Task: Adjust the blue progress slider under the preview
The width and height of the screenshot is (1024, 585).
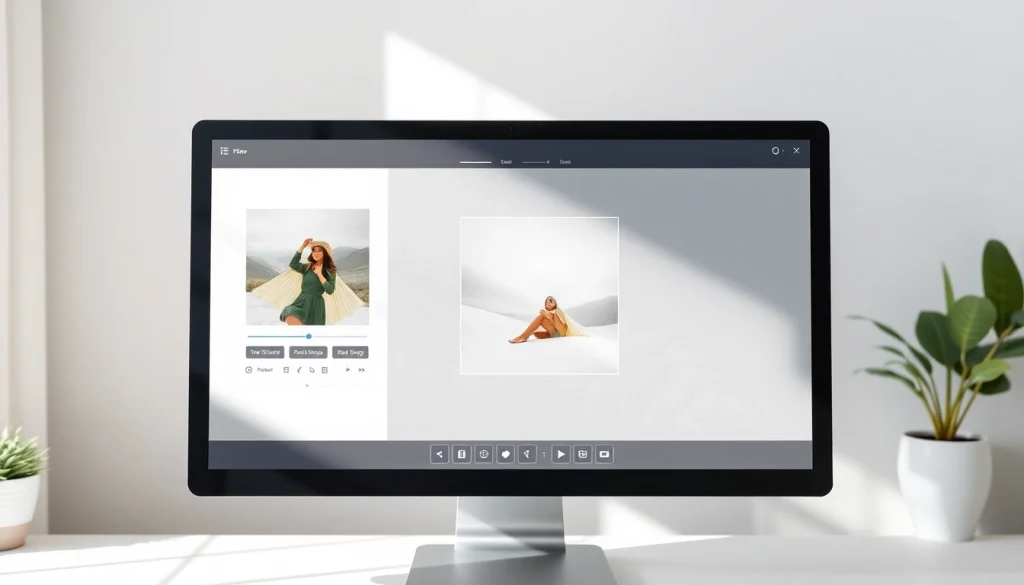Action: pos(308,337)
